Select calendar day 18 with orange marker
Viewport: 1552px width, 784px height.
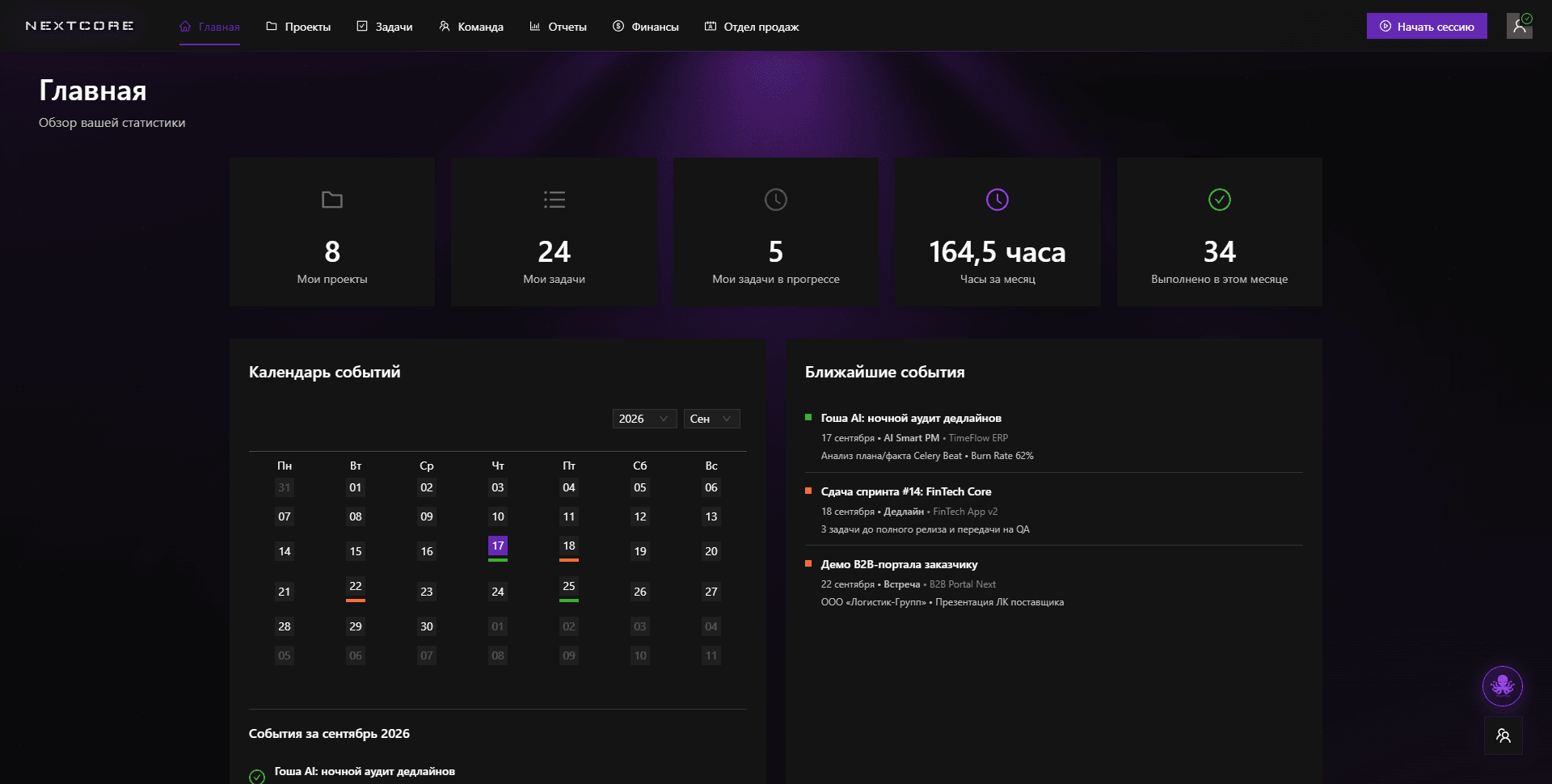pos(569,546)
